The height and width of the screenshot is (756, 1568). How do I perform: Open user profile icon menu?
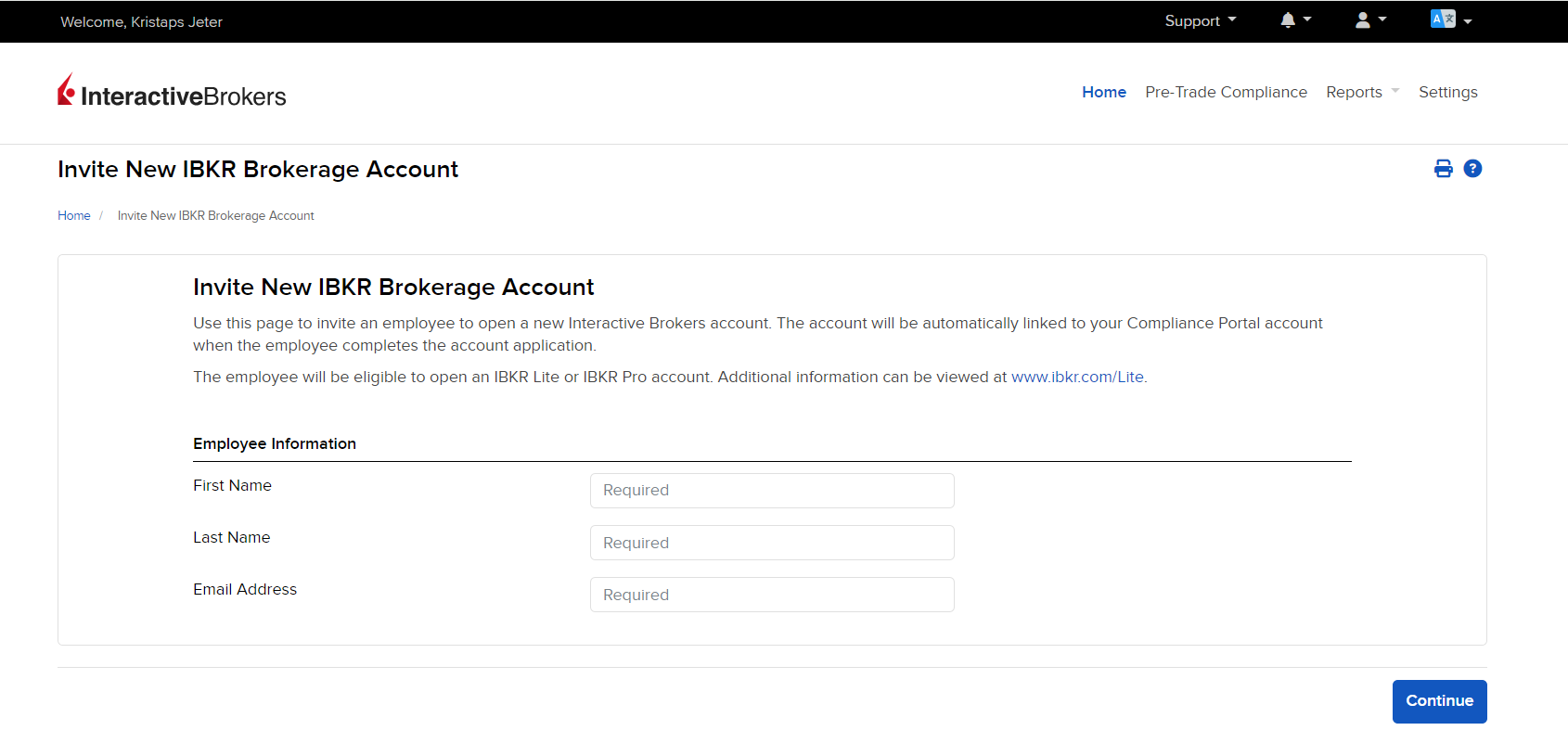tap(1370, 20)
